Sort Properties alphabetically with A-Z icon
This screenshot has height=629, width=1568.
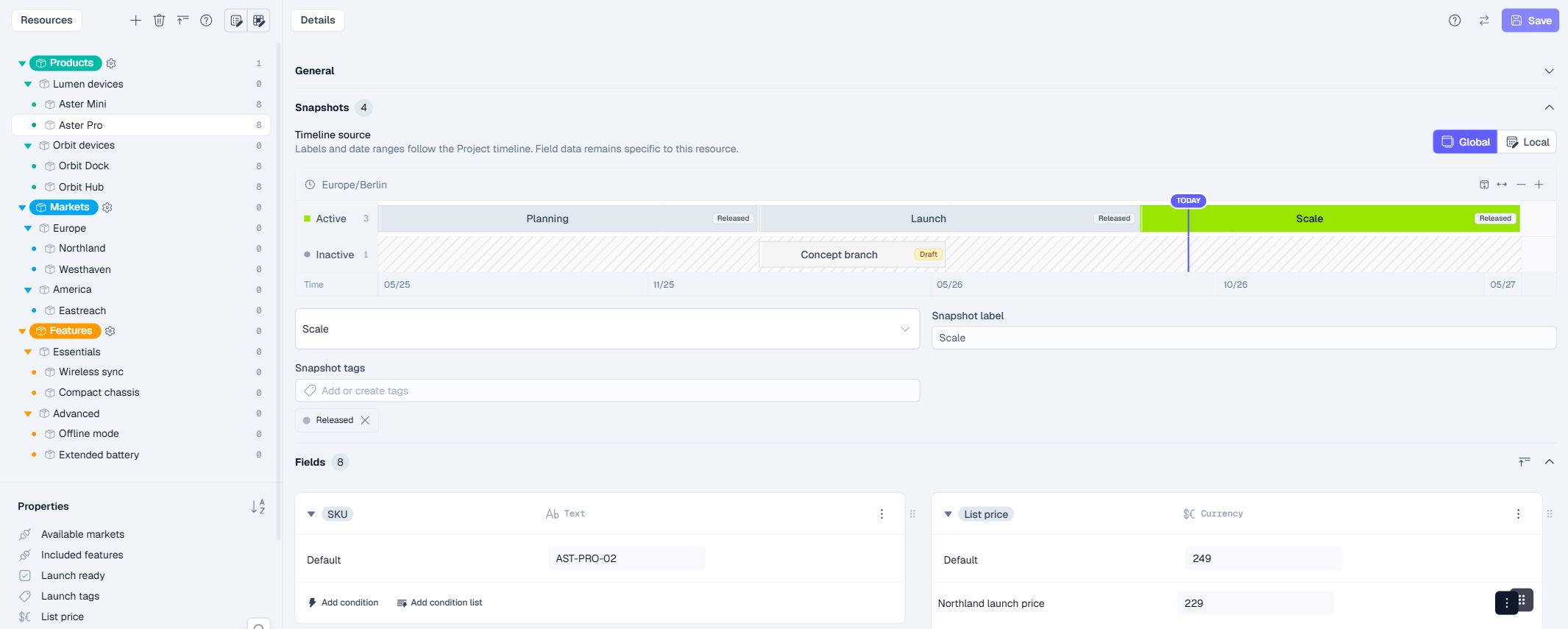click(x=258, y=506)
